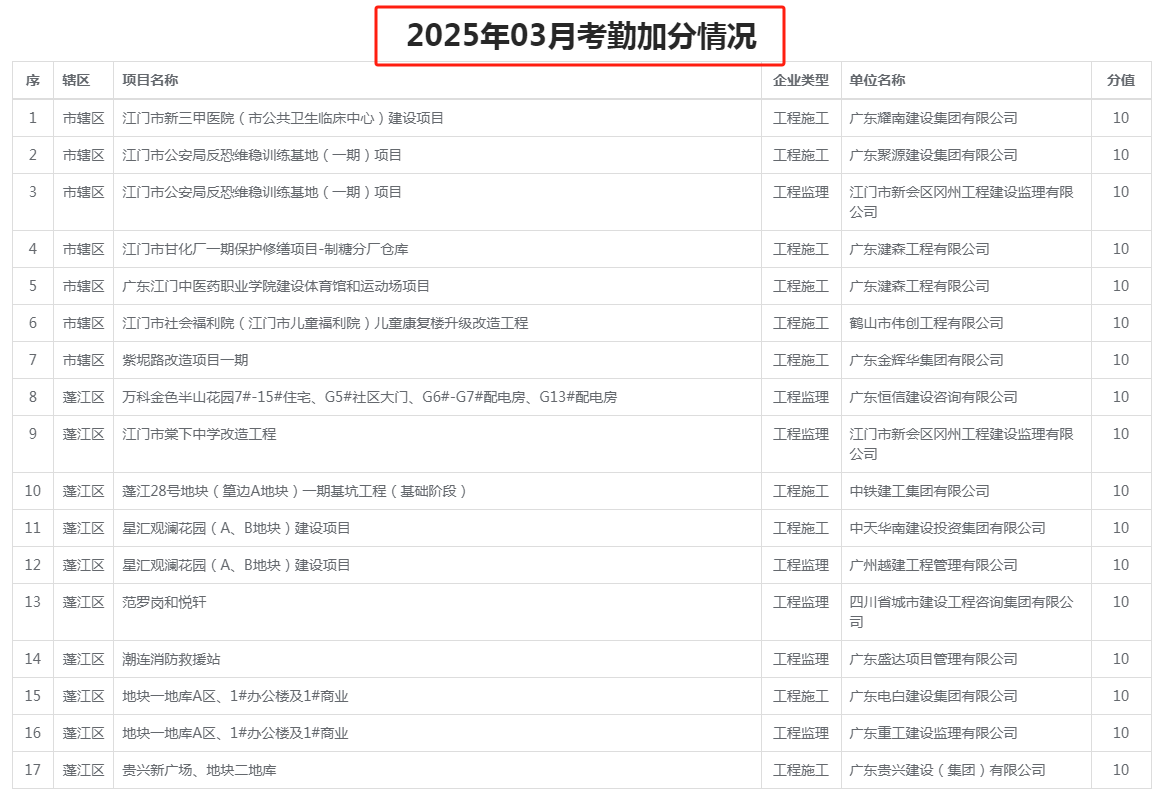Select "蓬江区" in row 17
The height and width of the screenshot is (789, 1162).
point(83,770)
